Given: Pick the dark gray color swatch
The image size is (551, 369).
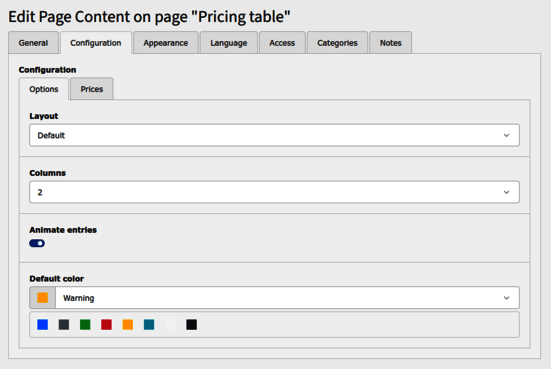Looking at the screenshot, I should click(64, 324).
